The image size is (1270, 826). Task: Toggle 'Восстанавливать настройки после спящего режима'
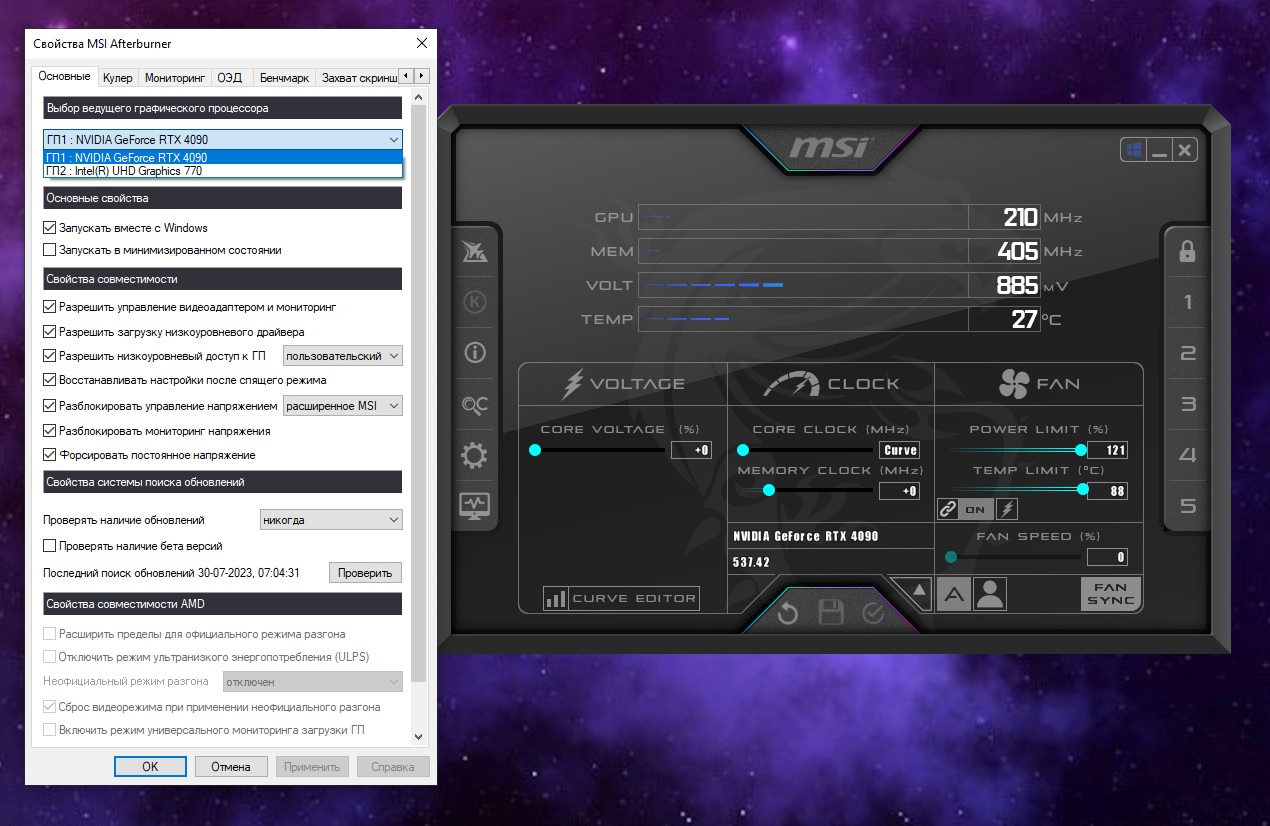(x=50, y=380)
